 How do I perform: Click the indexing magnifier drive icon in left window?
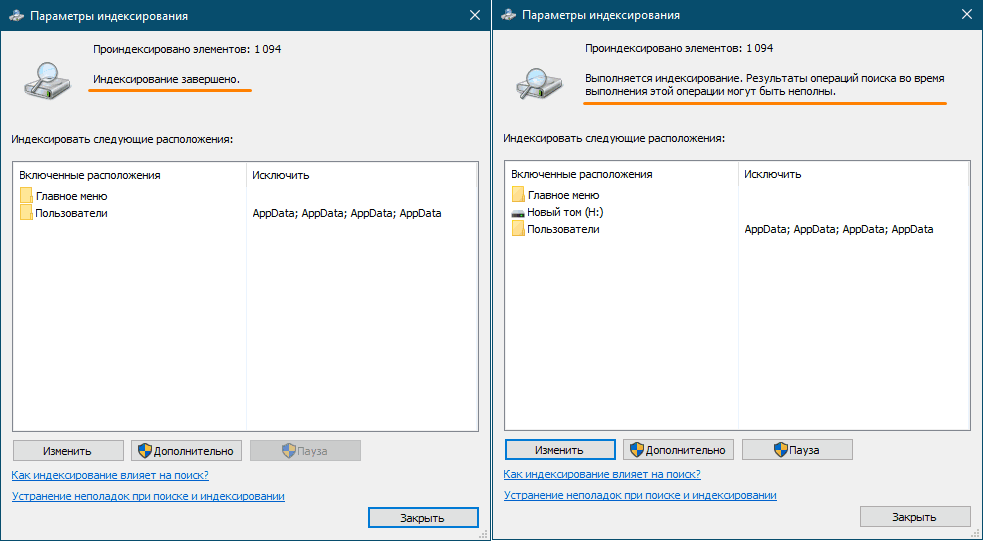pyautogui.click(x=48, y=80)
